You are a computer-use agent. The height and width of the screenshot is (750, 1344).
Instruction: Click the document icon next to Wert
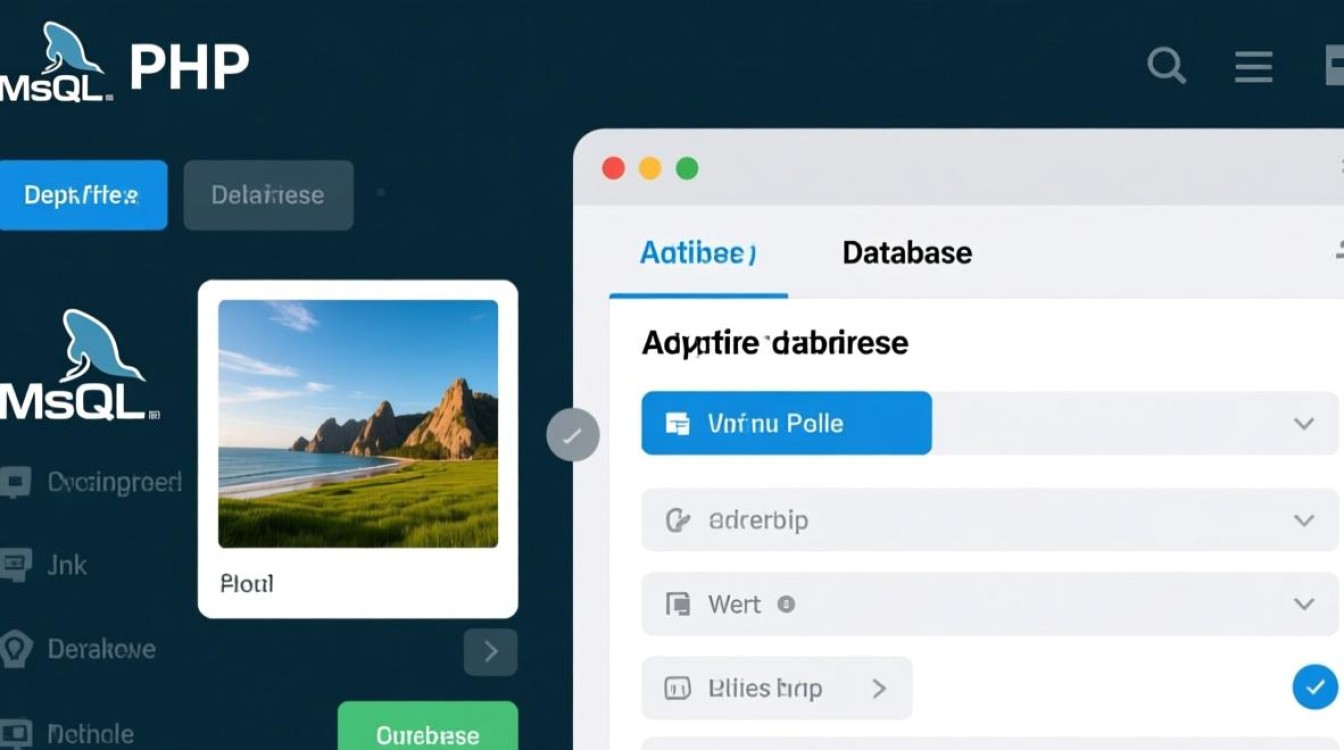tap(678, 604)
